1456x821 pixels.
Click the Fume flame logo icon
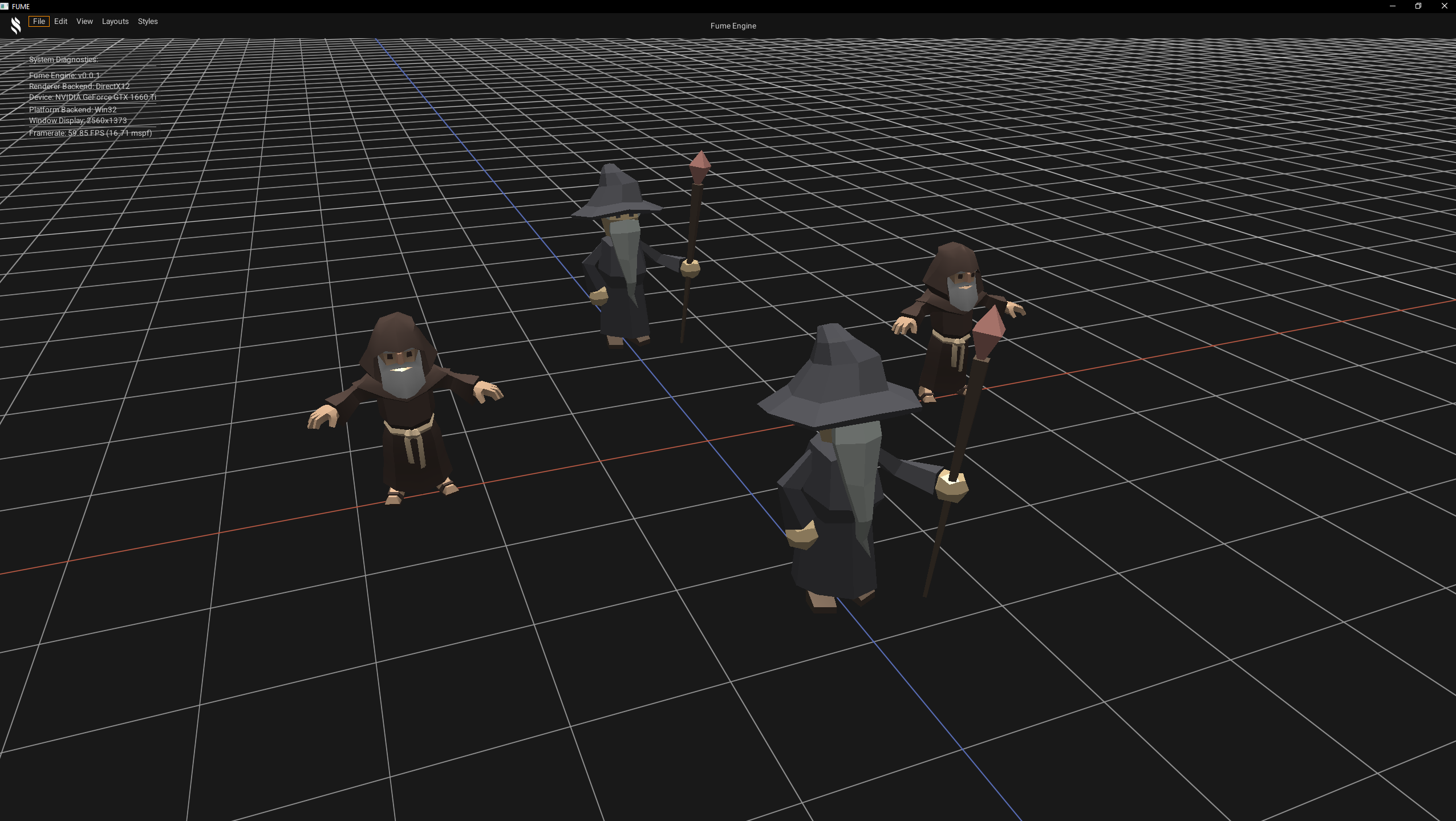click(16, 25)
